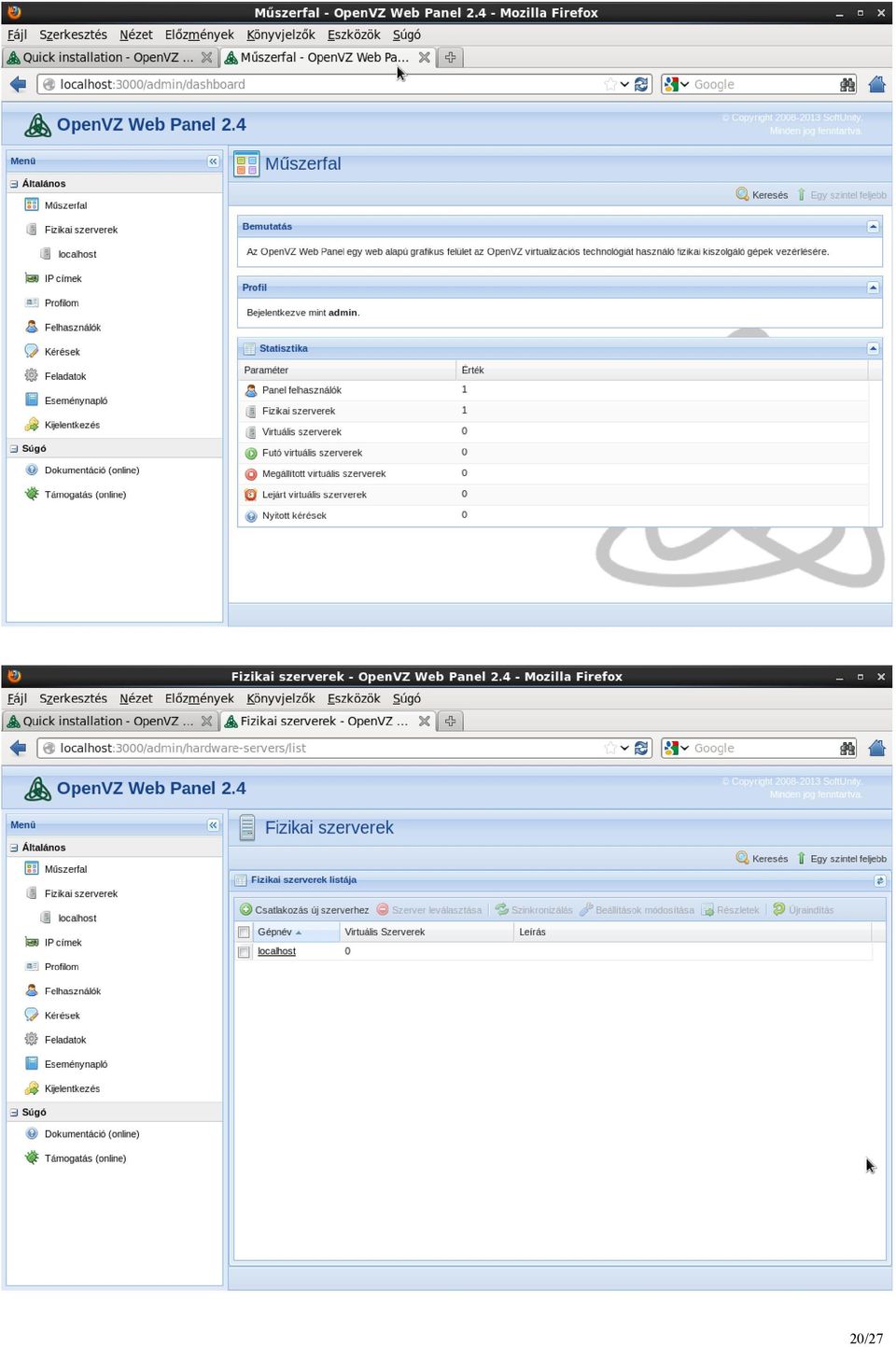Open new tab in Műszerfal window
The width and height of the screenshot is (896, 1347).
(x=450, y=57)
